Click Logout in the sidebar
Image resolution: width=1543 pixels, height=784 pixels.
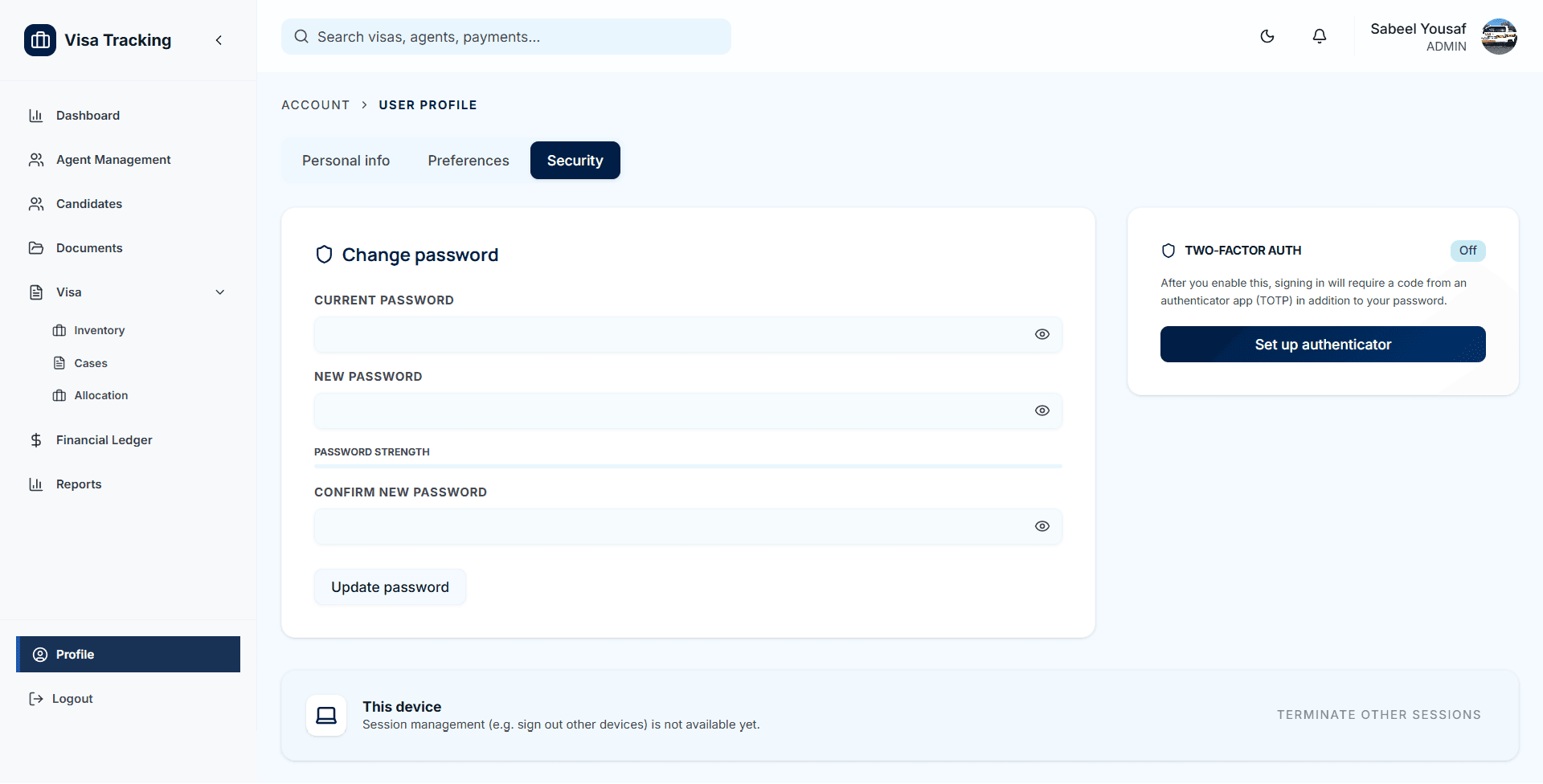click(x=129, y=699)
